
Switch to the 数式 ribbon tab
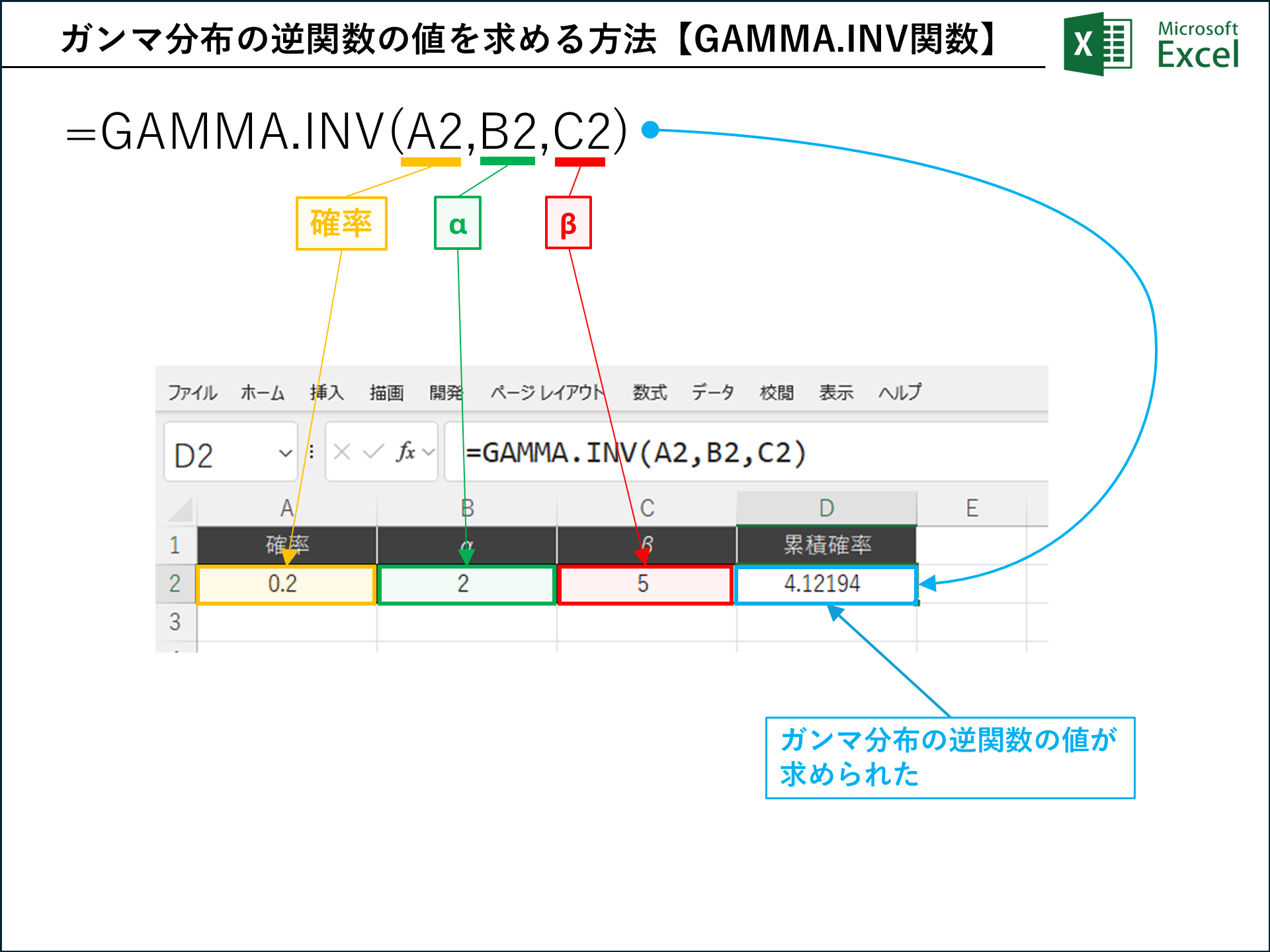649,392
